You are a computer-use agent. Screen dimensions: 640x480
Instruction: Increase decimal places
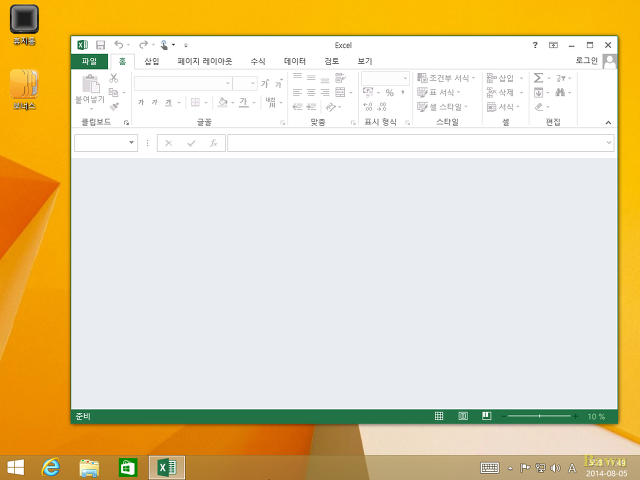pyautogui.click(x=368, y=107)
